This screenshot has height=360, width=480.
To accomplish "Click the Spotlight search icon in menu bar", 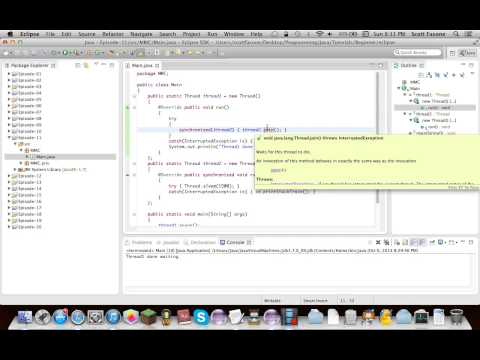I will point(456,34).
